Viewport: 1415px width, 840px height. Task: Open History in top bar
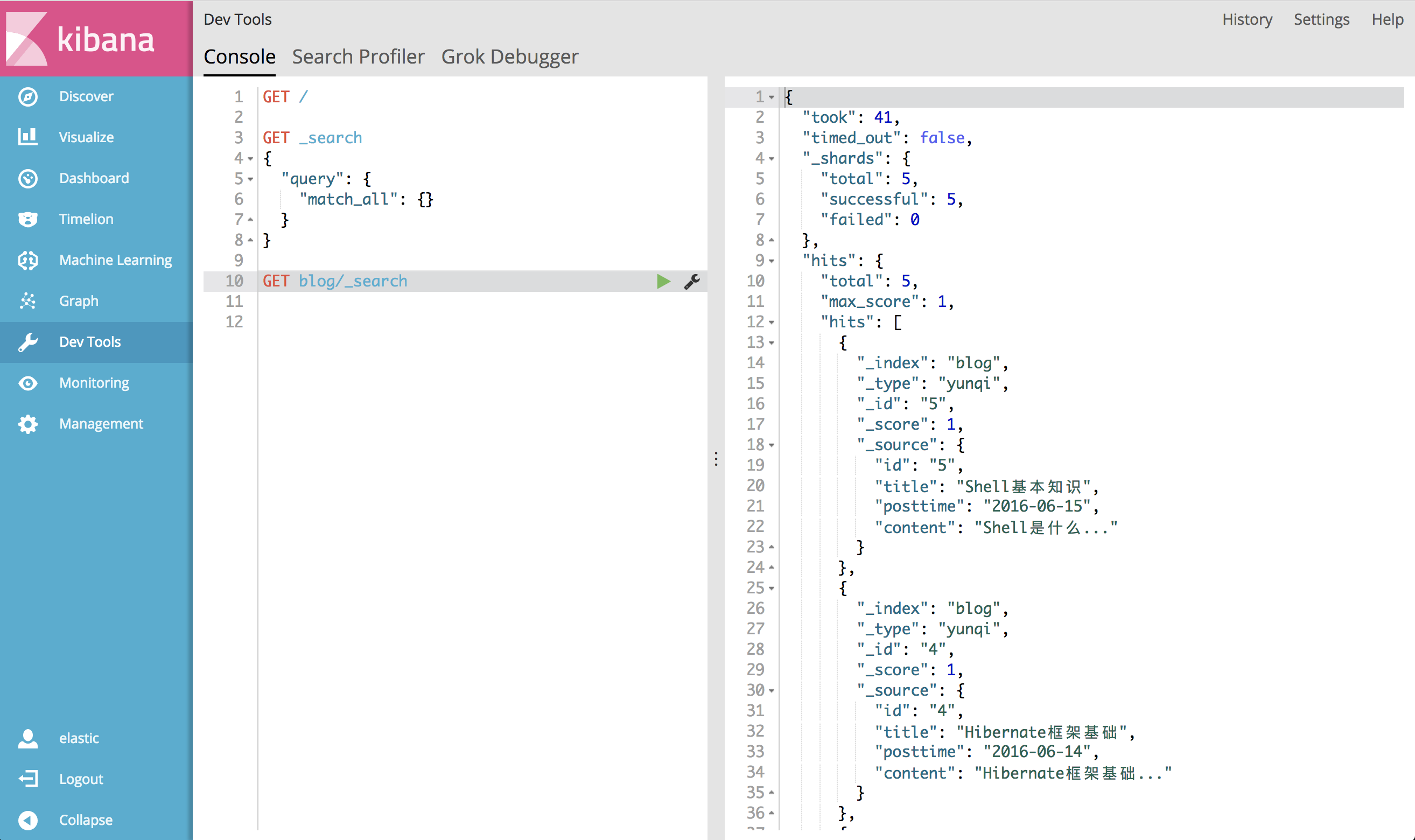[x=1247, y=19]
